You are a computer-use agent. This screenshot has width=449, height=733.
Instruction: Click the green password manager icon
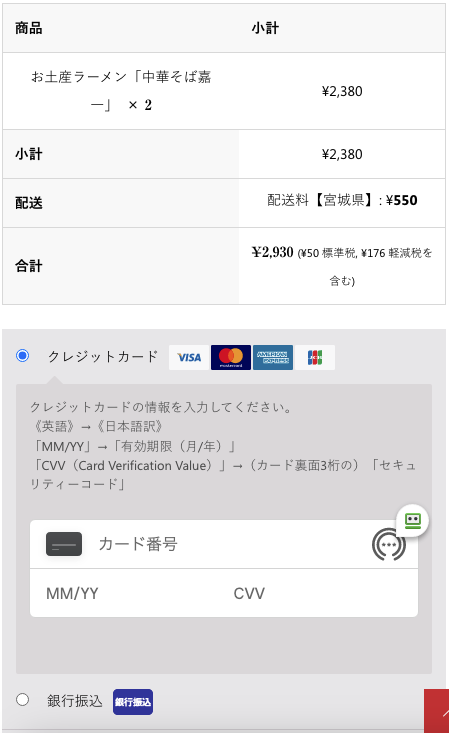413,520
